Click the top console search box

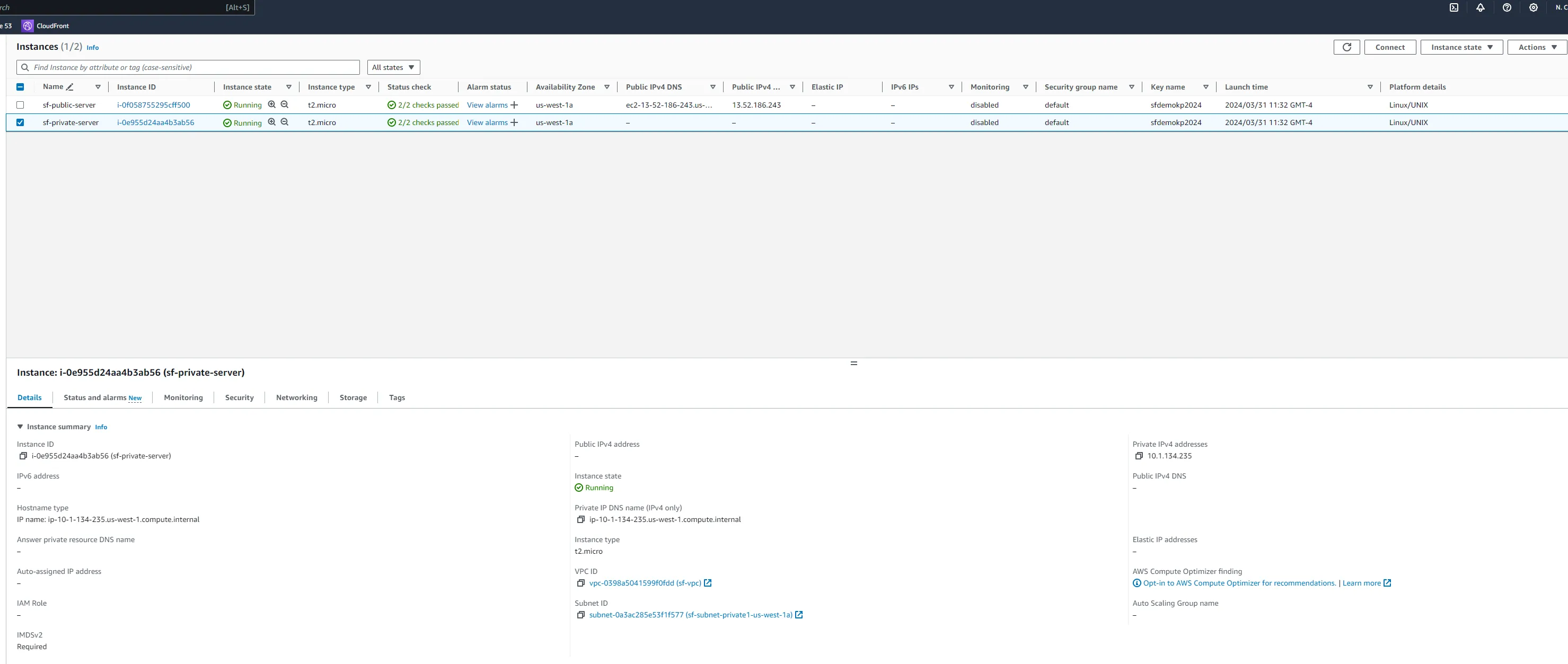(127, 7)
